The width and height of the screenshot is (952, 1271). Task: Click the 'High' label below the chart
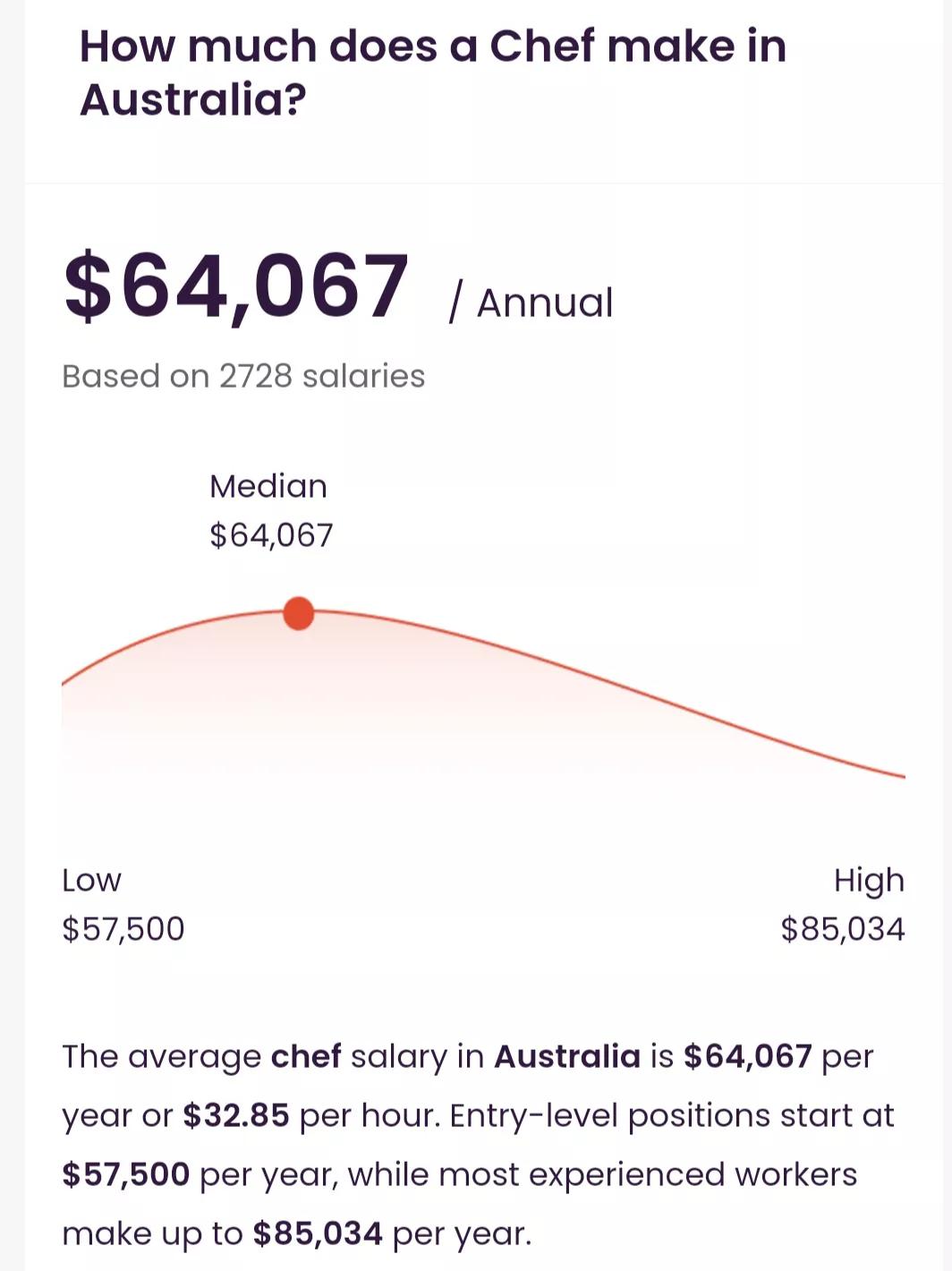click(869, 880)
